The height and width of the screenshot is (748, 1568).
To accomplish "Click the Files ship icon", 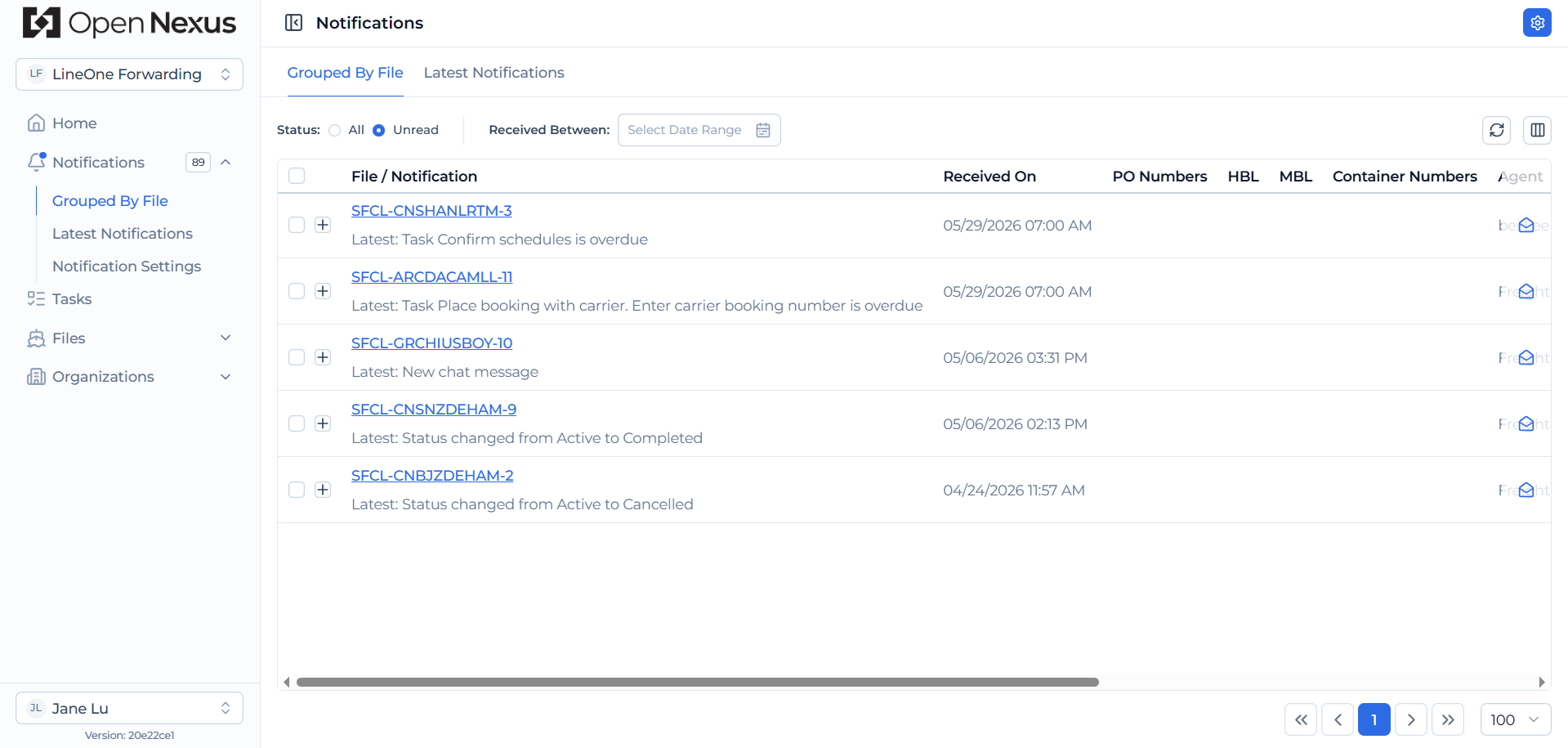I will pyautogui.click(x=36, y=338).
